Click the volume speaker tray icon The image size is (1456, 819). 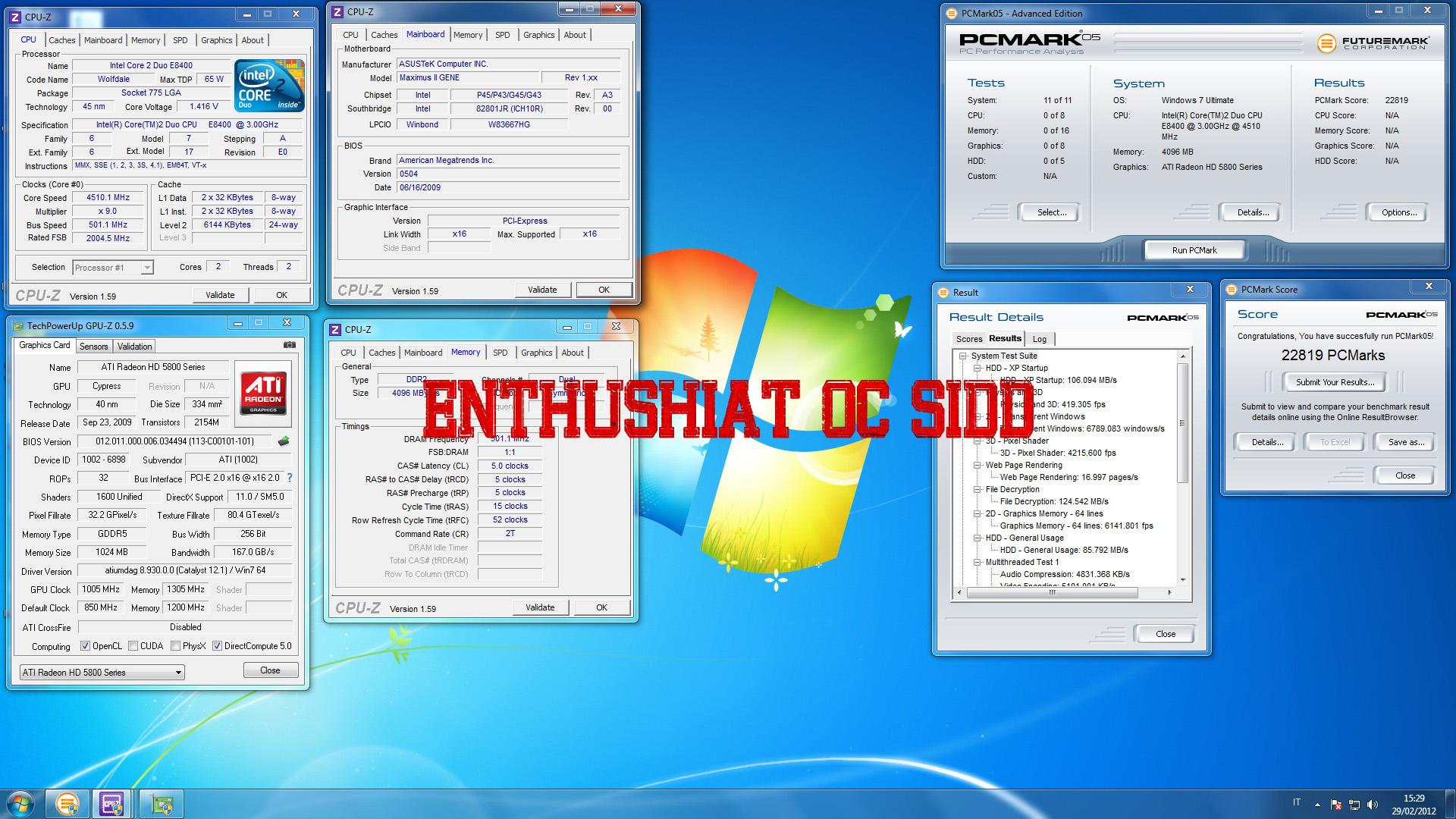point(1373,805)
